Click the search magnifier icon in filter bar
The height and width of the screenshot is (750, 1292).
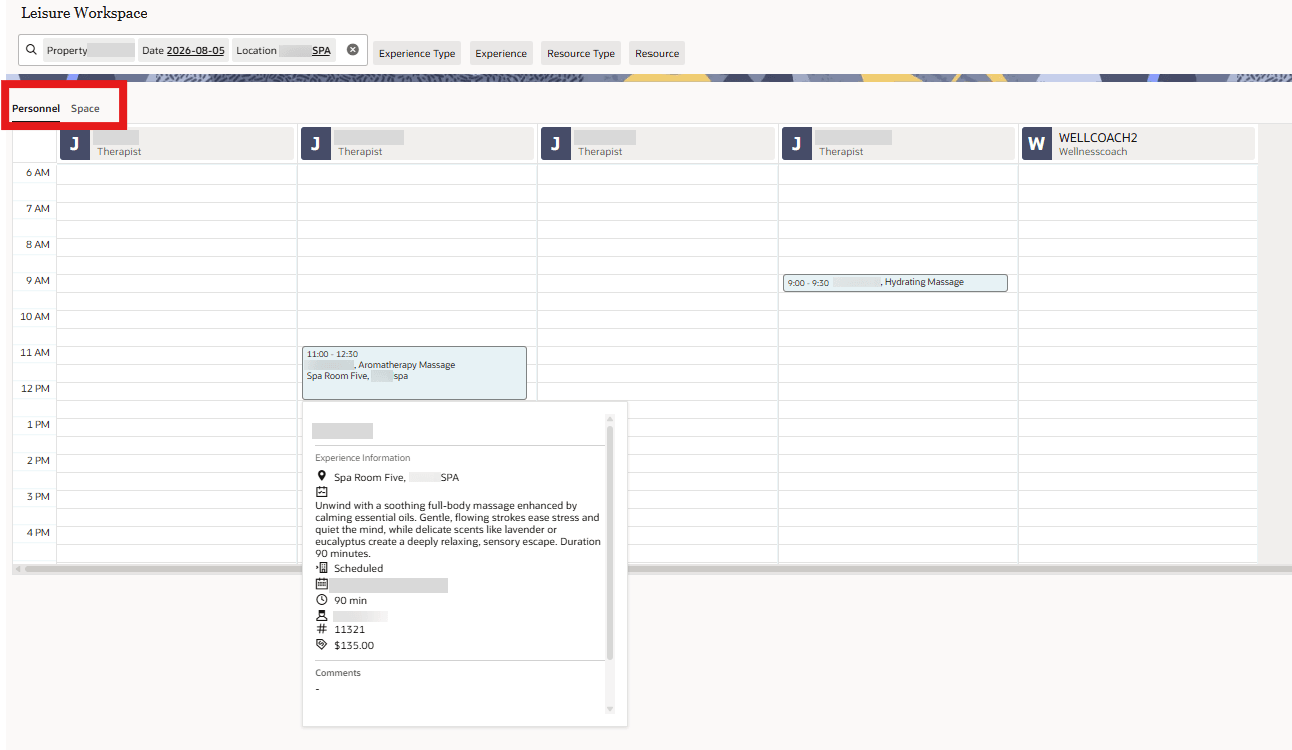[31, 50]
